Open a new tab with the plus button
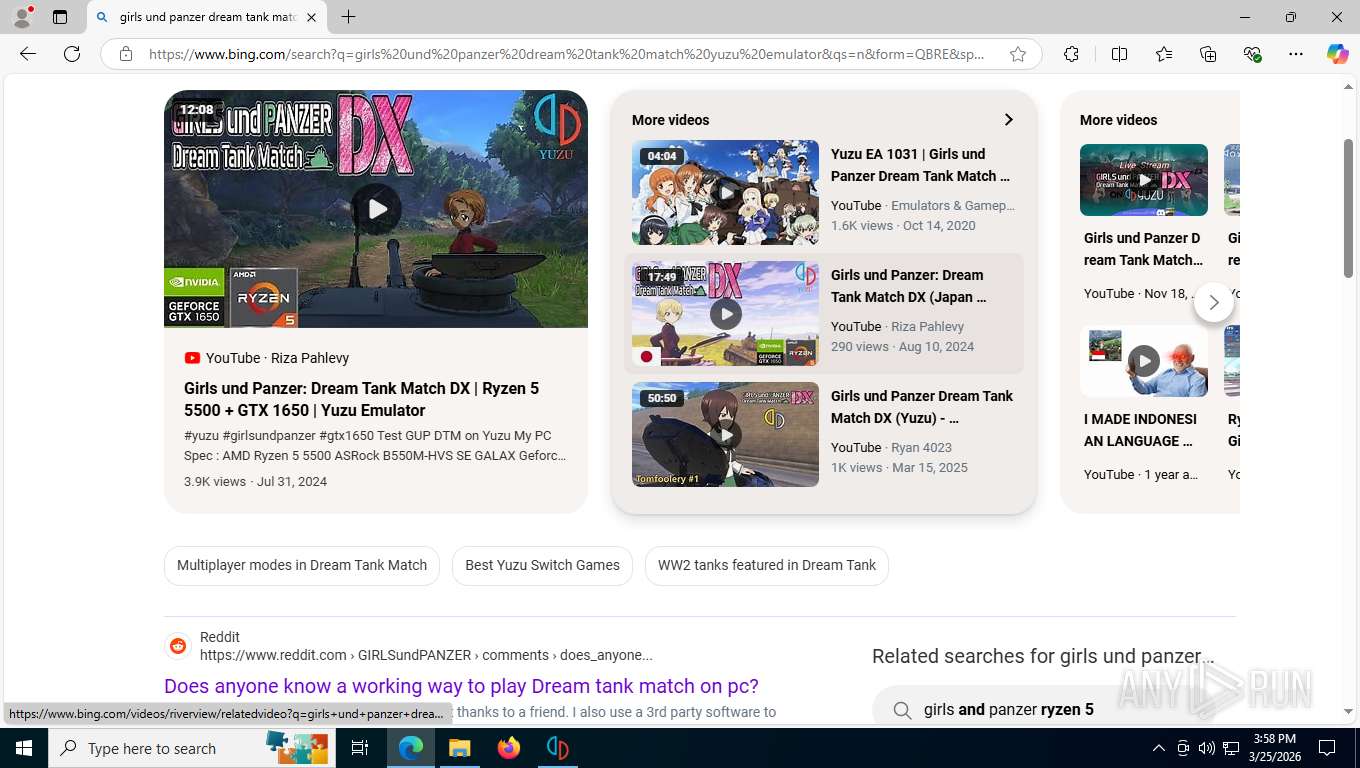 click(x=348, y=17)
